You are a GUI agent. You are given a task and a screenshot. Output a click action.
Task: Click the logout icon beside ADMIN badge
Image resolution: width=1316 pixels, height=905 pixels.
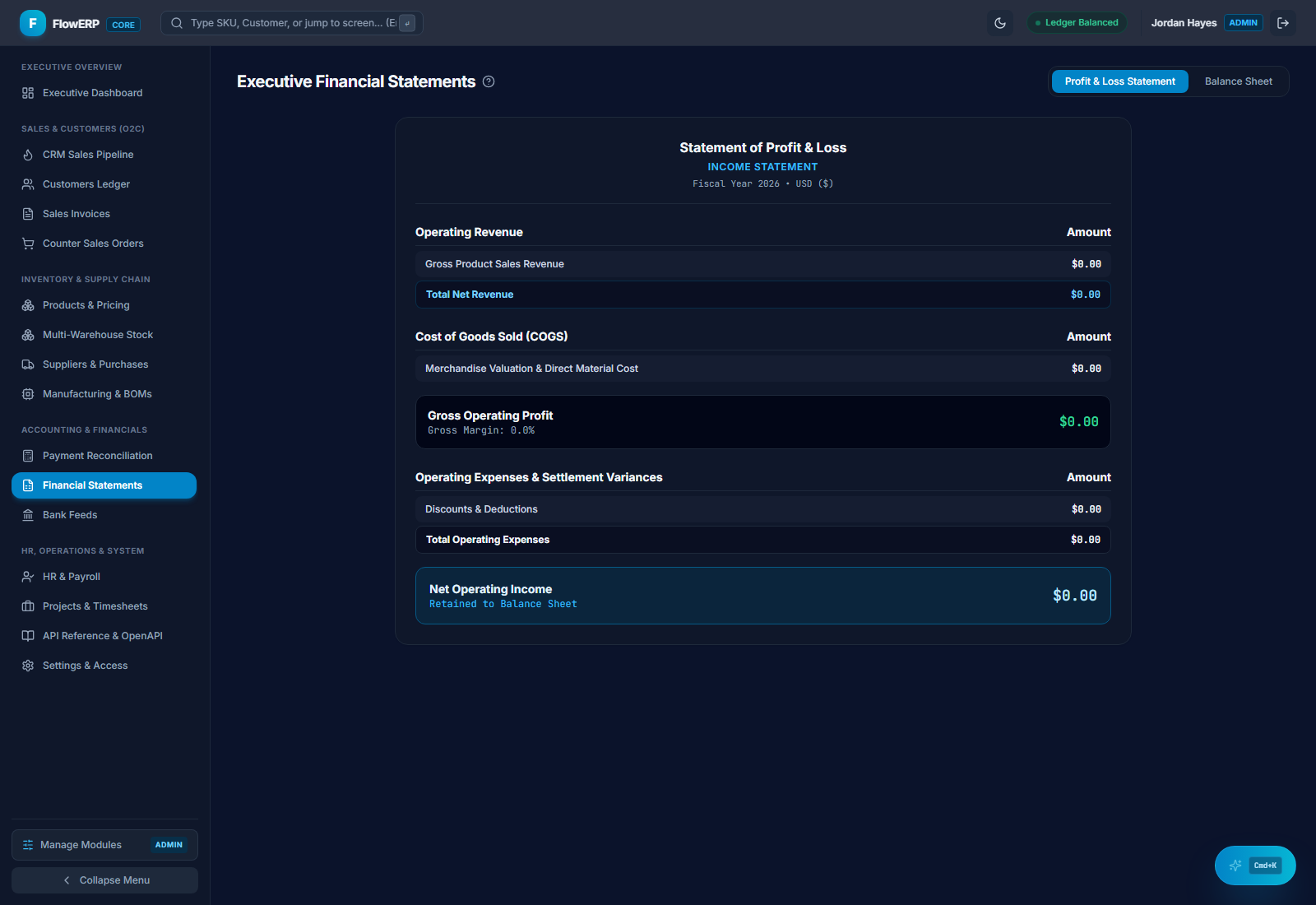[1283, 23]
